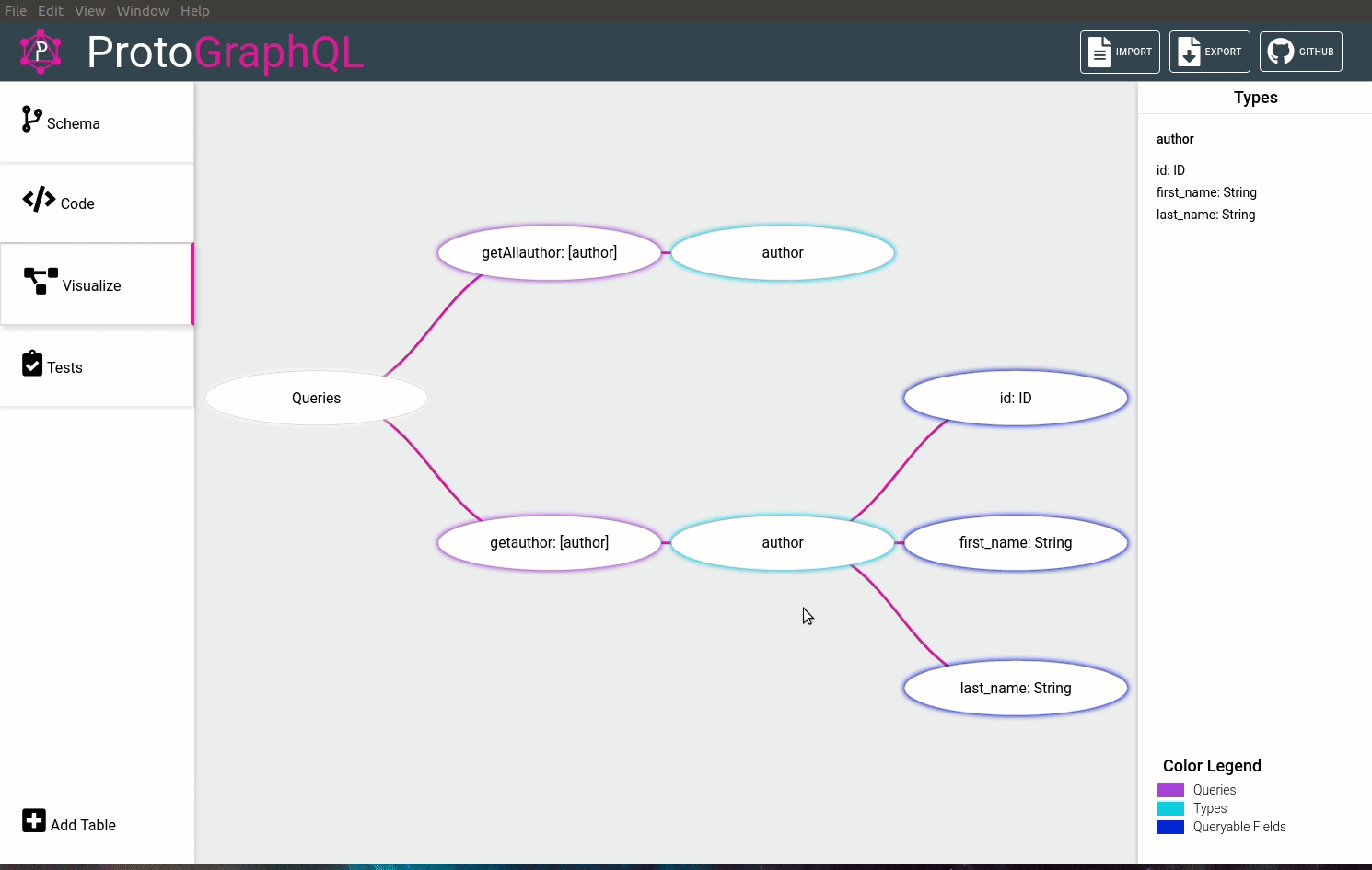This screenshot has height=870, width=1372.
Task: Click the Add Table plus icon
Action: (x=34, y=820)
